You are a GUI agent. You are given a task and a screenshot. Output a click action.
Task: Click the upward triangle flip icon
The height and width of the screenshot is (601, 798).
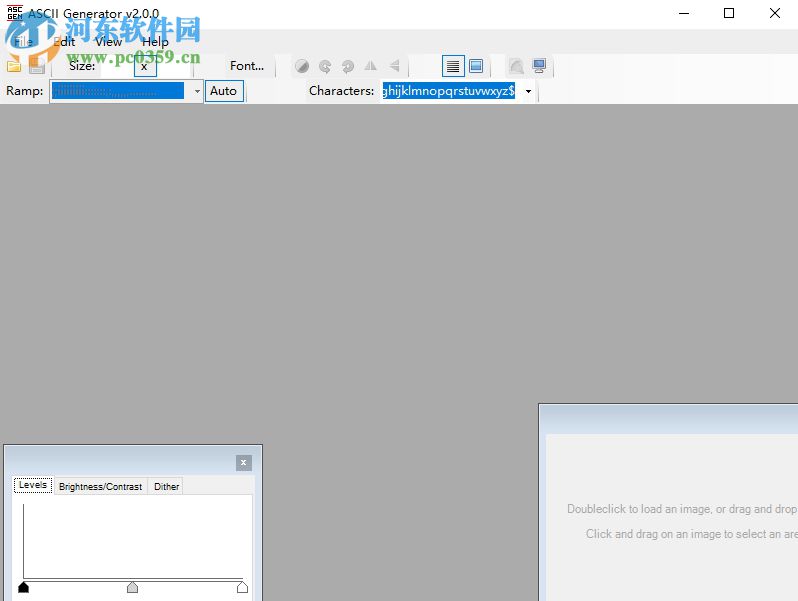coord(371,66)
